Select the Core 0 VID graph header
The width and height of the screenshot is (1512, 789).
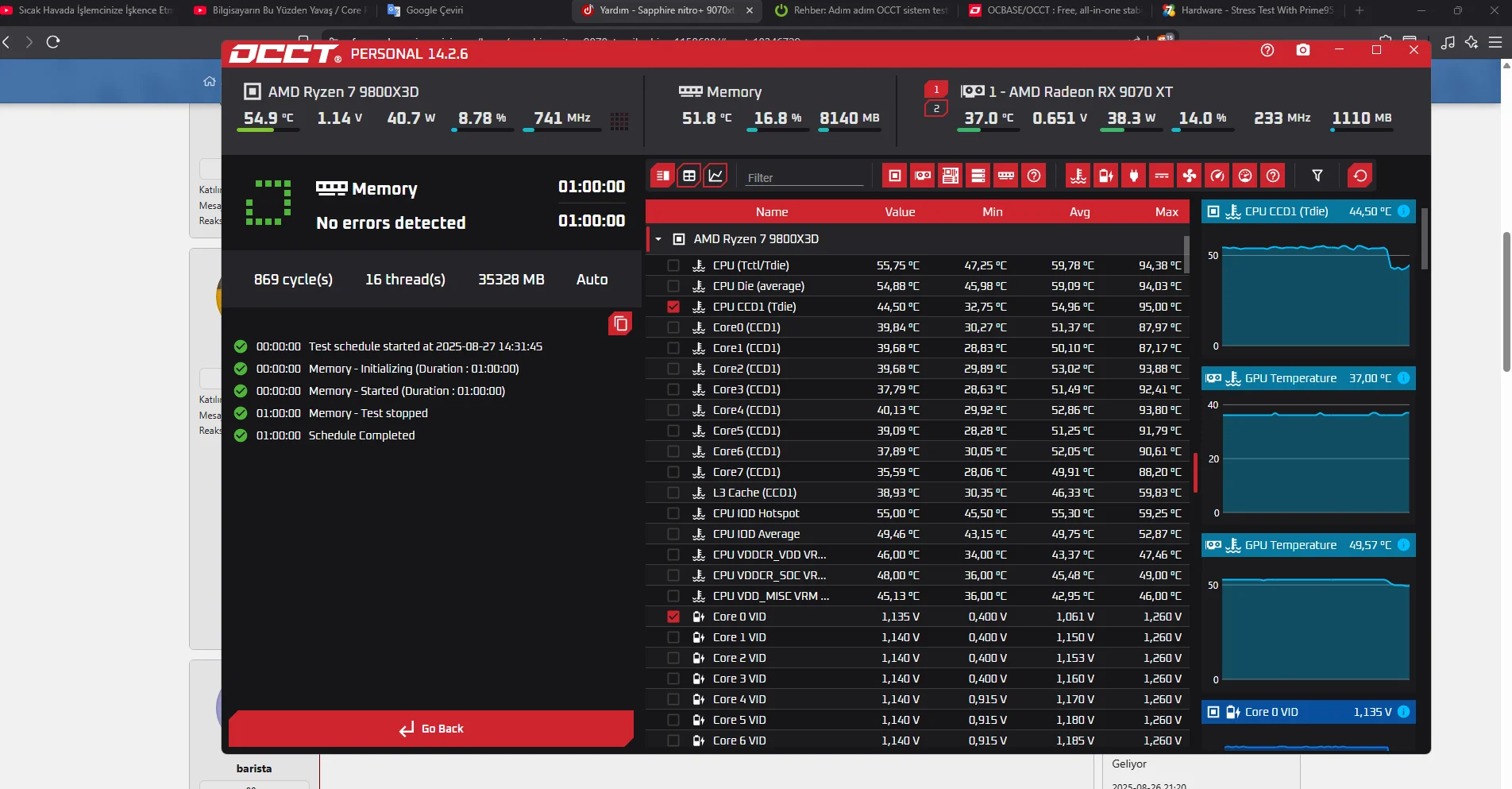(x=1308, y=712)
